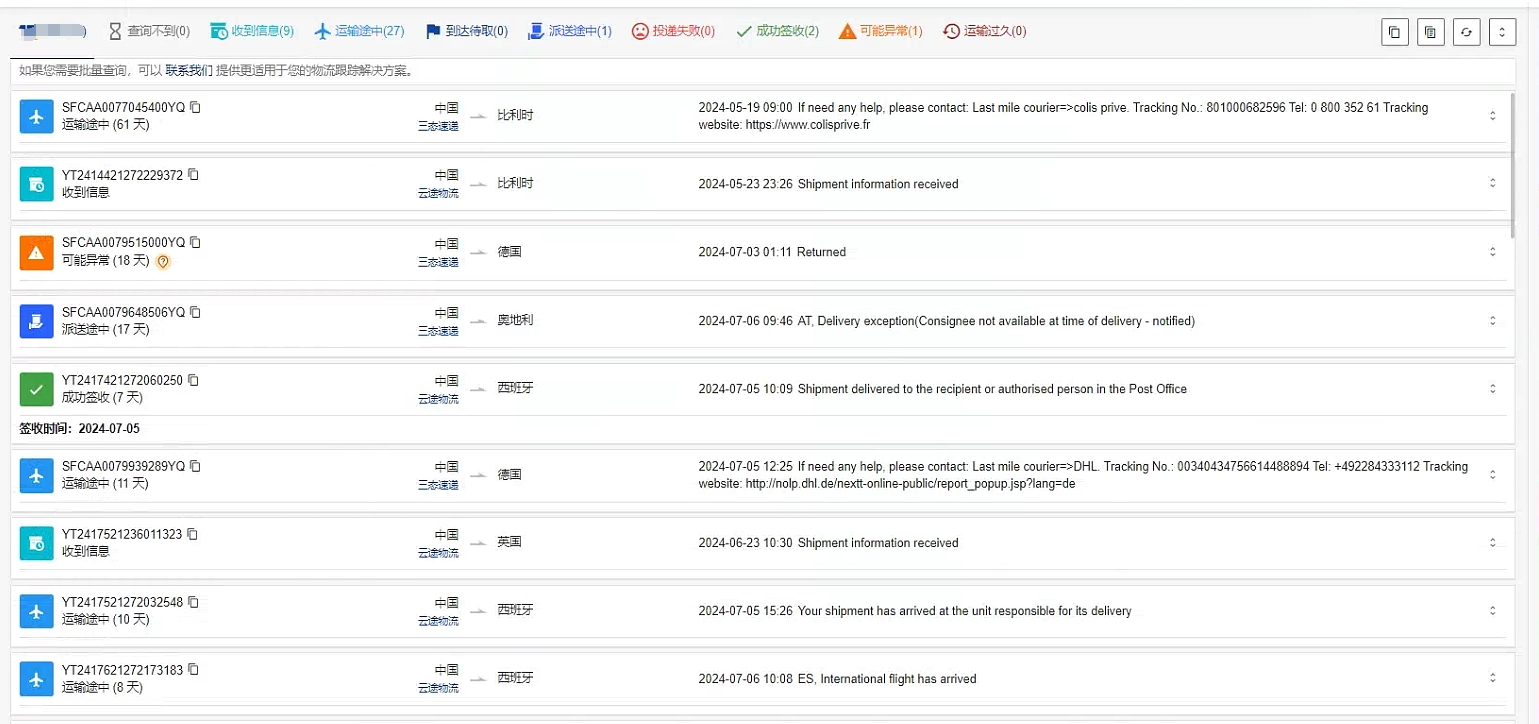Click the copy icon beside SFCAA0077045400YQ

click(196, 107)
